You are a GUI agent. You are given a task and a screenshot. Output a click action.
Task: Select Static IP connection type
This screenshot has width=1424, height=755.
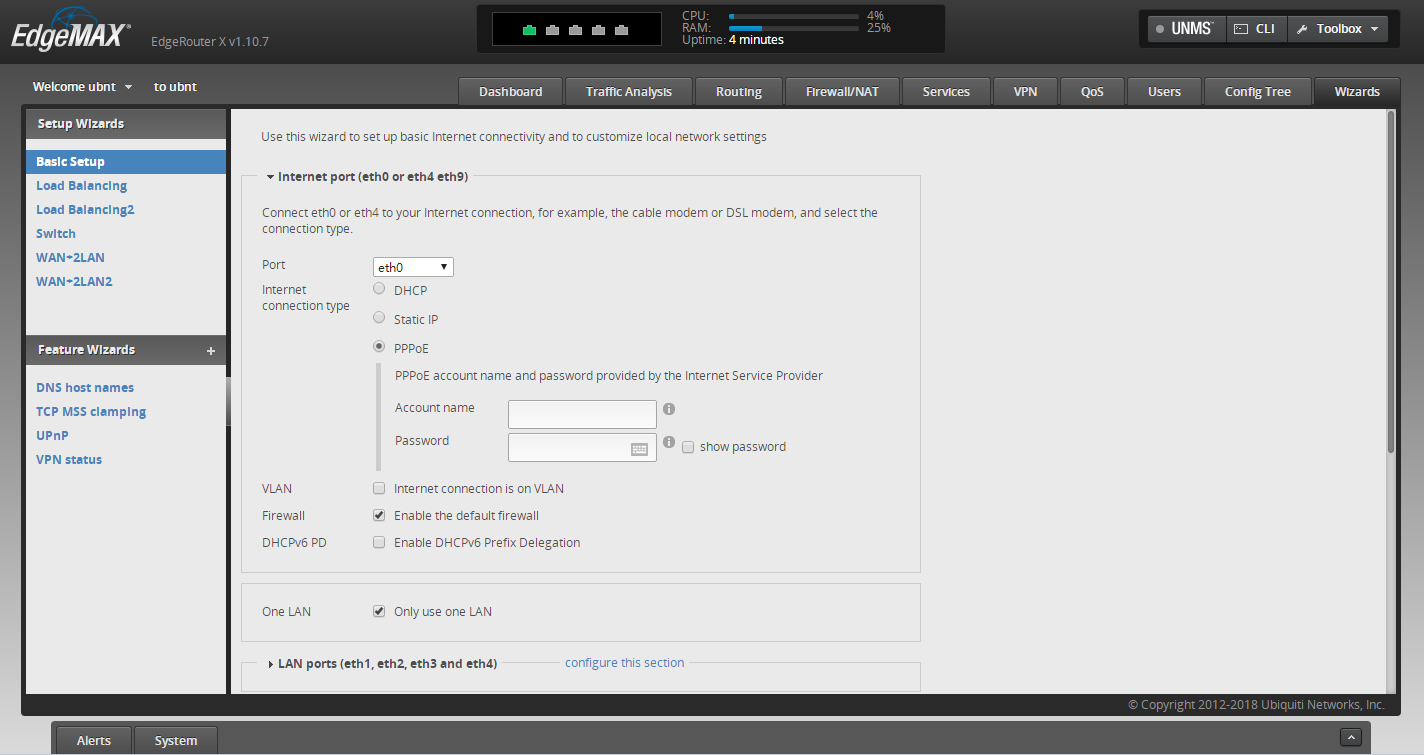(x=379, y=318)
